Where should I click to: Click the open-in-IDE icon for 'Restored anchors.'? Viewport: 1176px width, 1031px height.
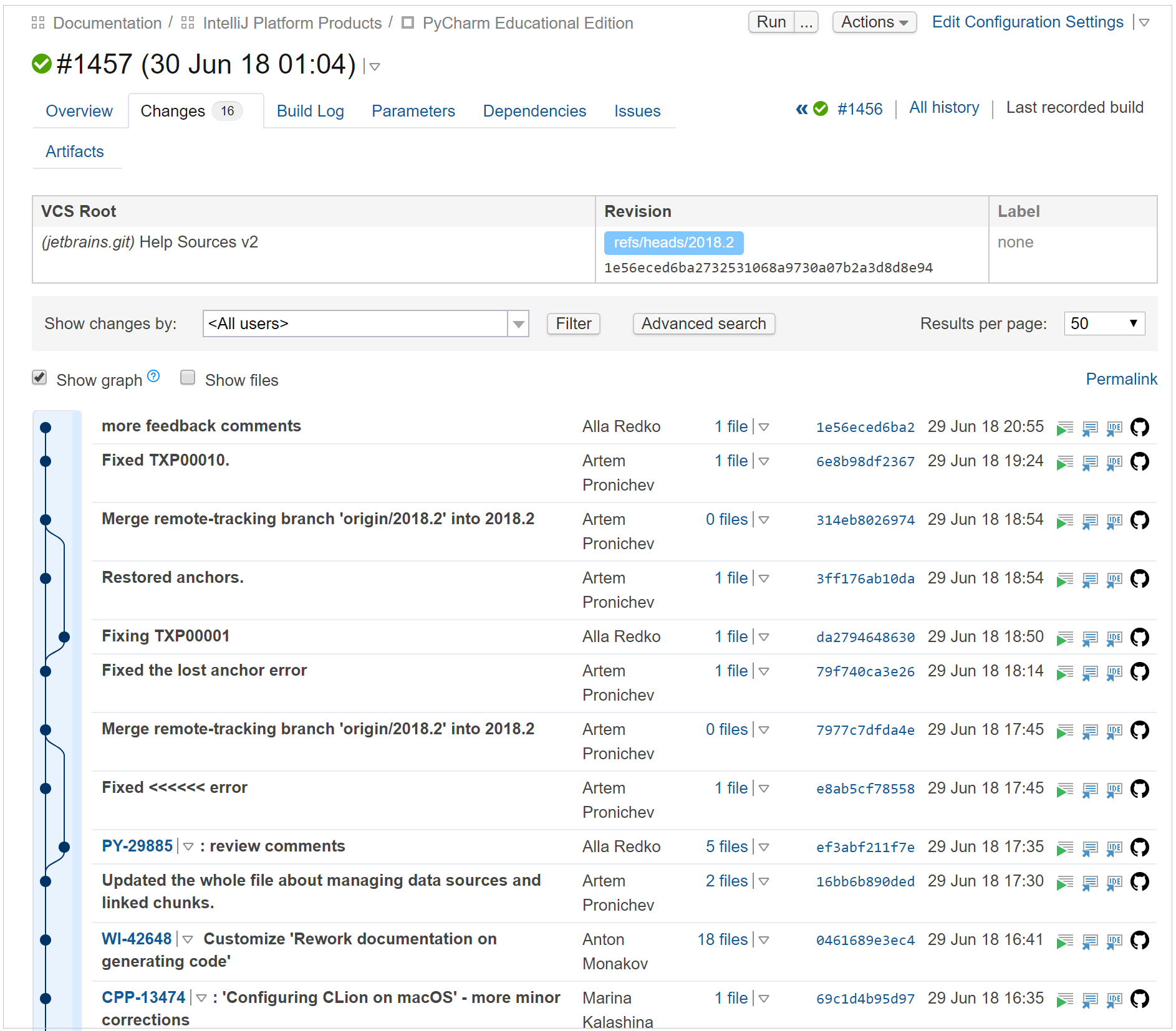click(x=1114, y=580)
